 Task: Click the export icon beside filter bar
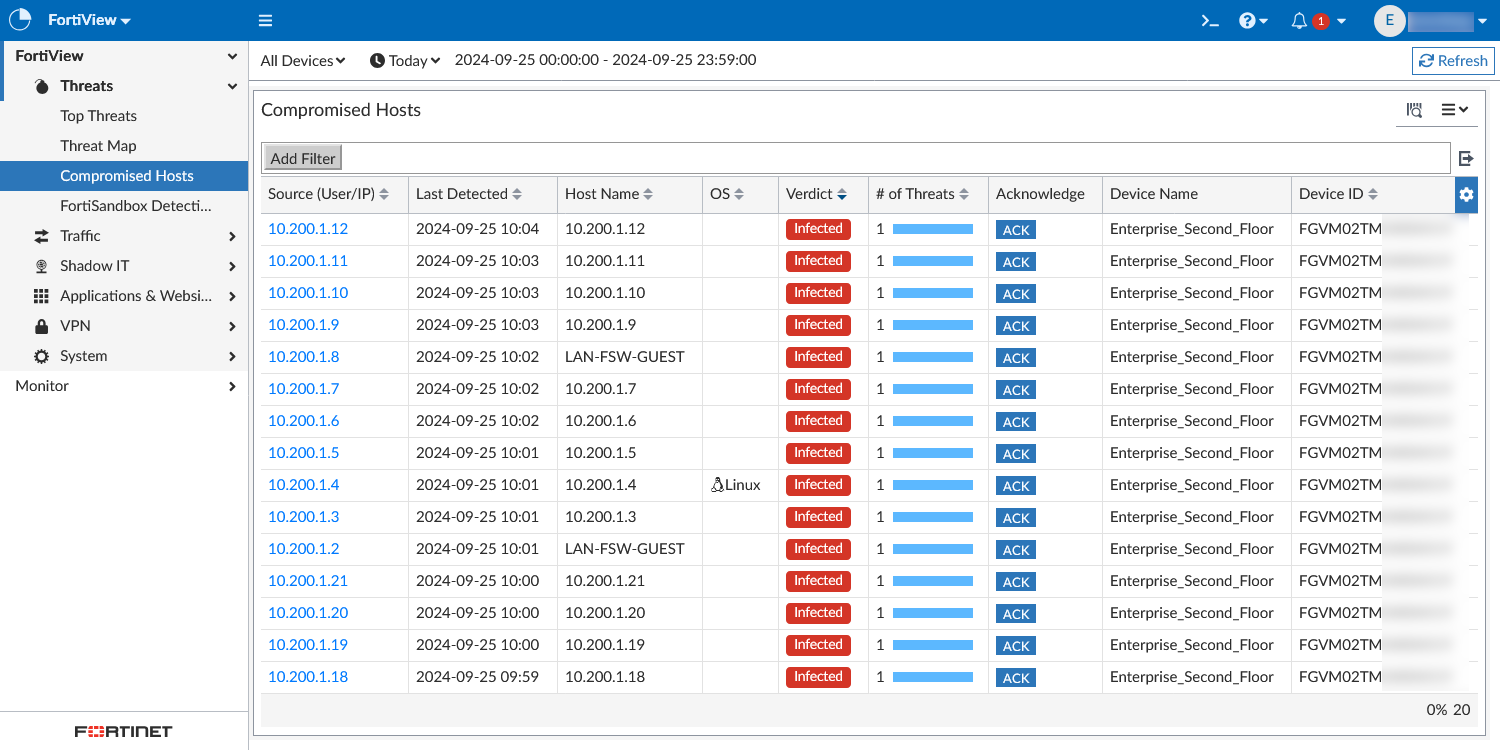coord(1466,158)
